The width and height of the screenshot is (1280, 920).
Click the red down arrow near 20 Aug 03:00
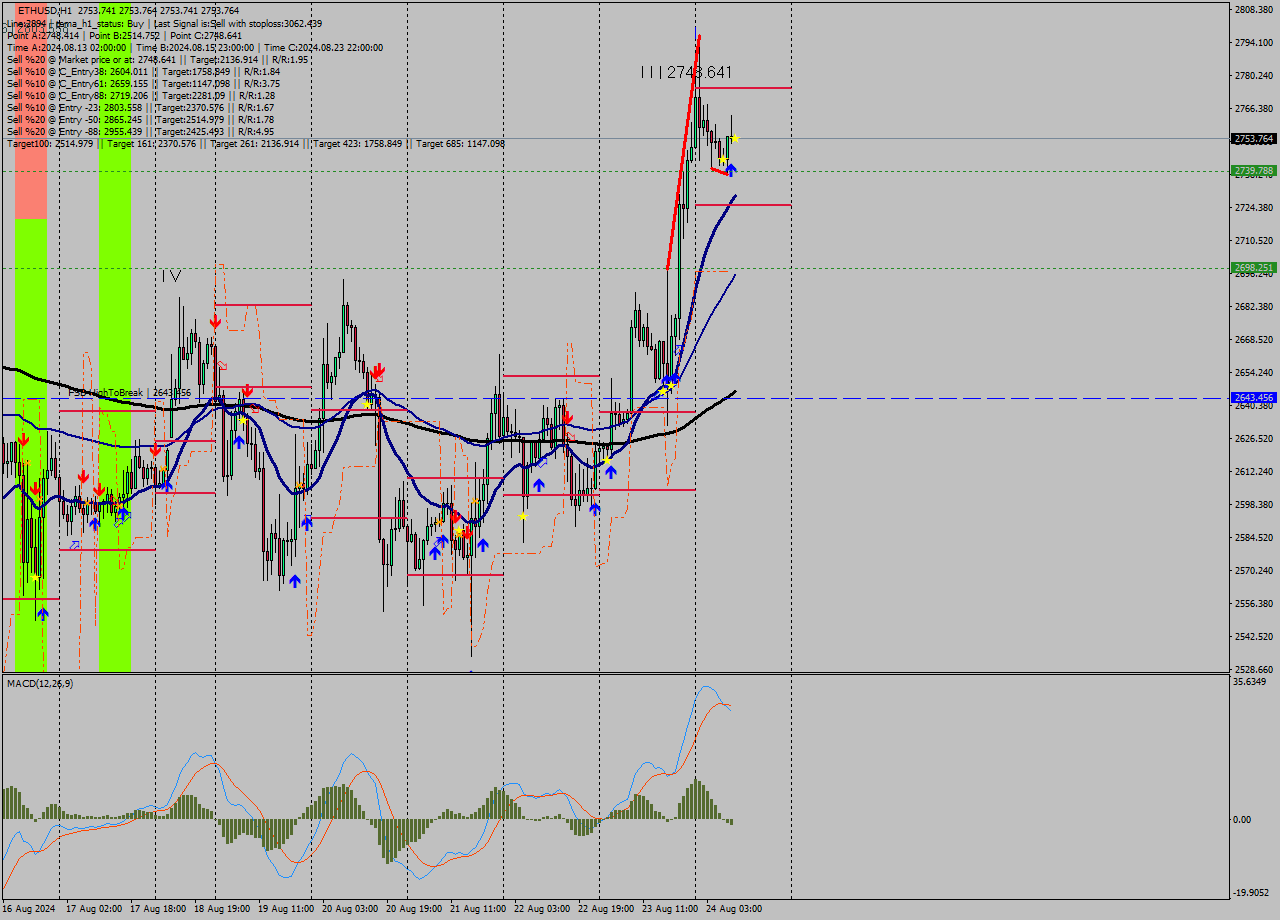pyautogui.click(x=378, y=371)
